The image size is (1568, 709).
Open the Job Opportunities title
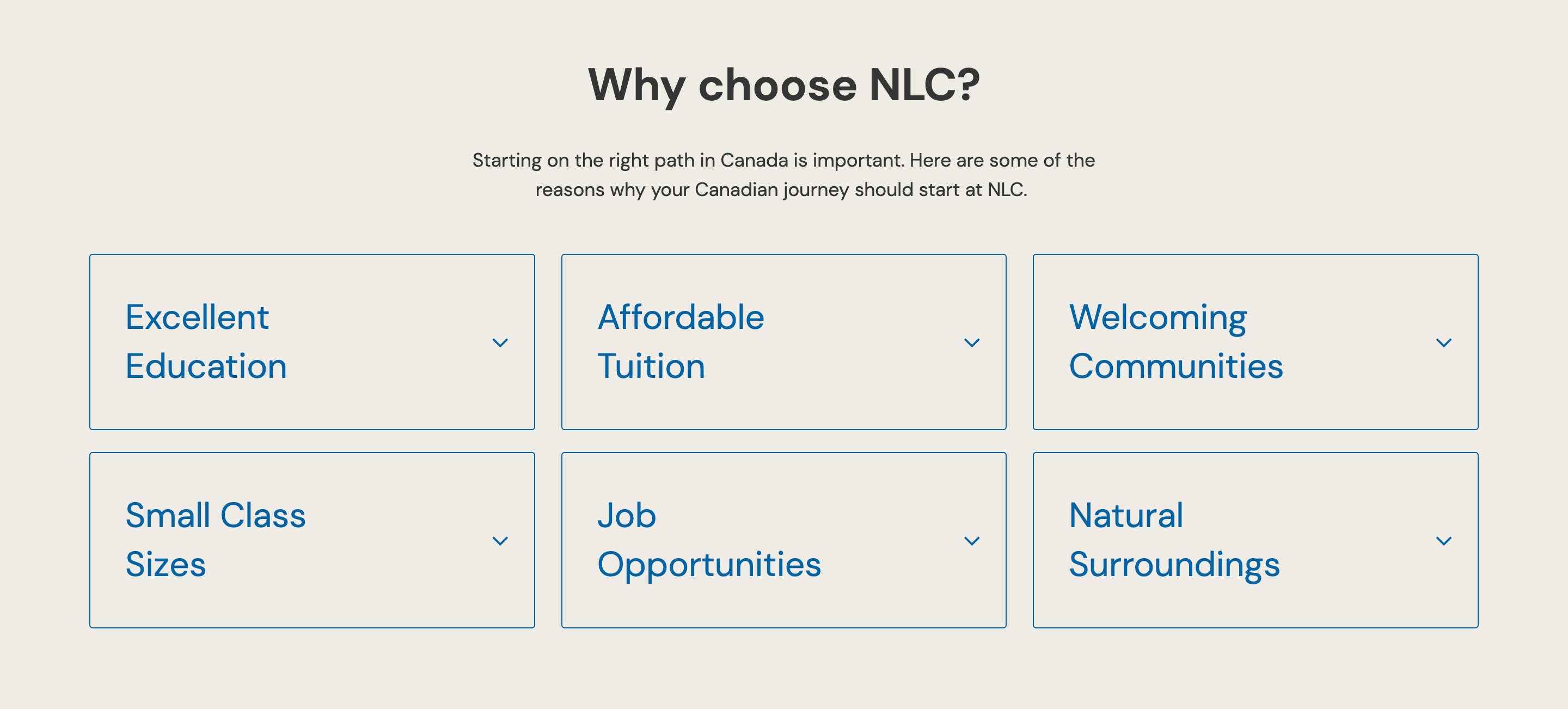pos(709,540)
